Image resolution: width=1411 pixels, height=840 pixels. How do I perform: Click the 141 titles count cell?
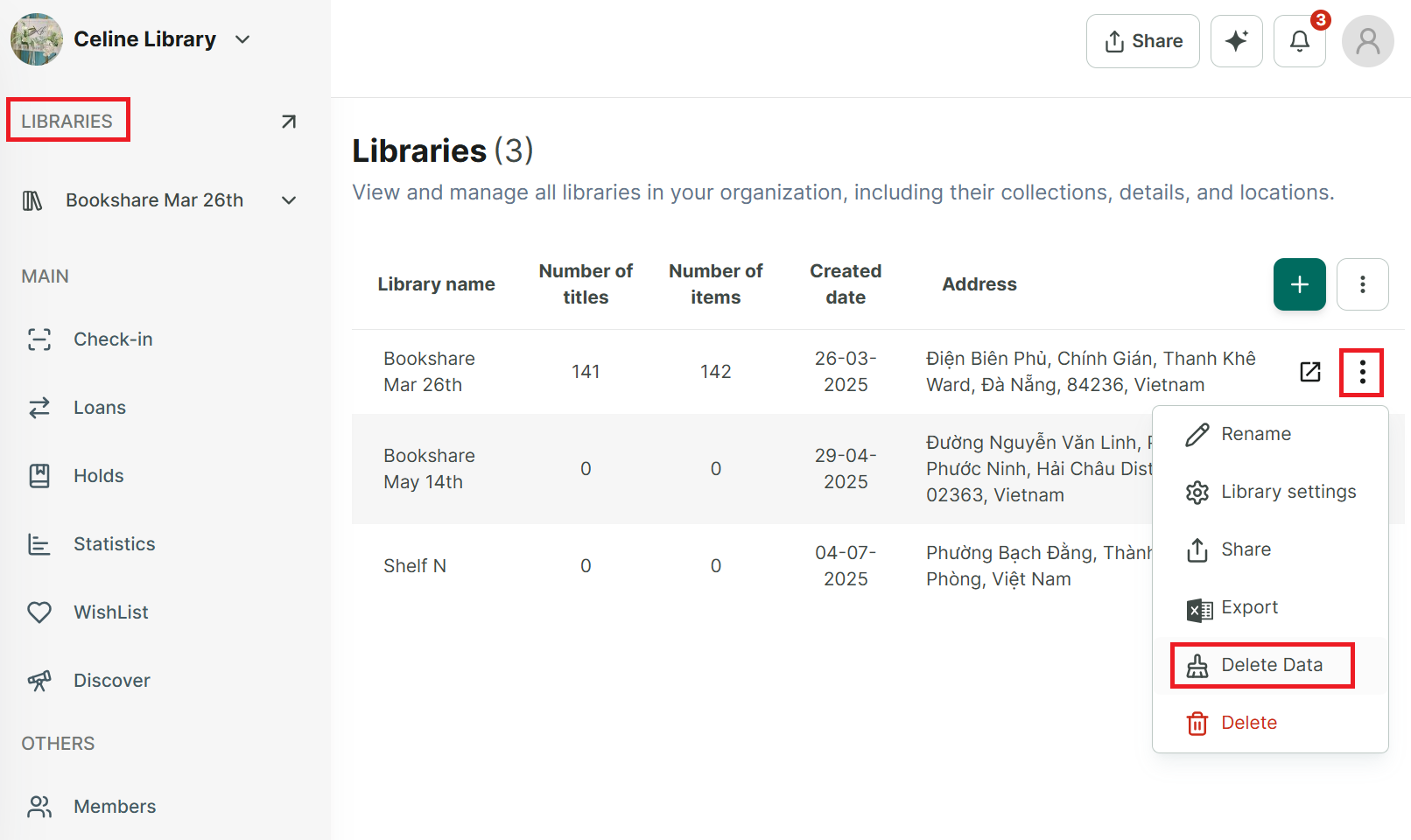[586, 372]
